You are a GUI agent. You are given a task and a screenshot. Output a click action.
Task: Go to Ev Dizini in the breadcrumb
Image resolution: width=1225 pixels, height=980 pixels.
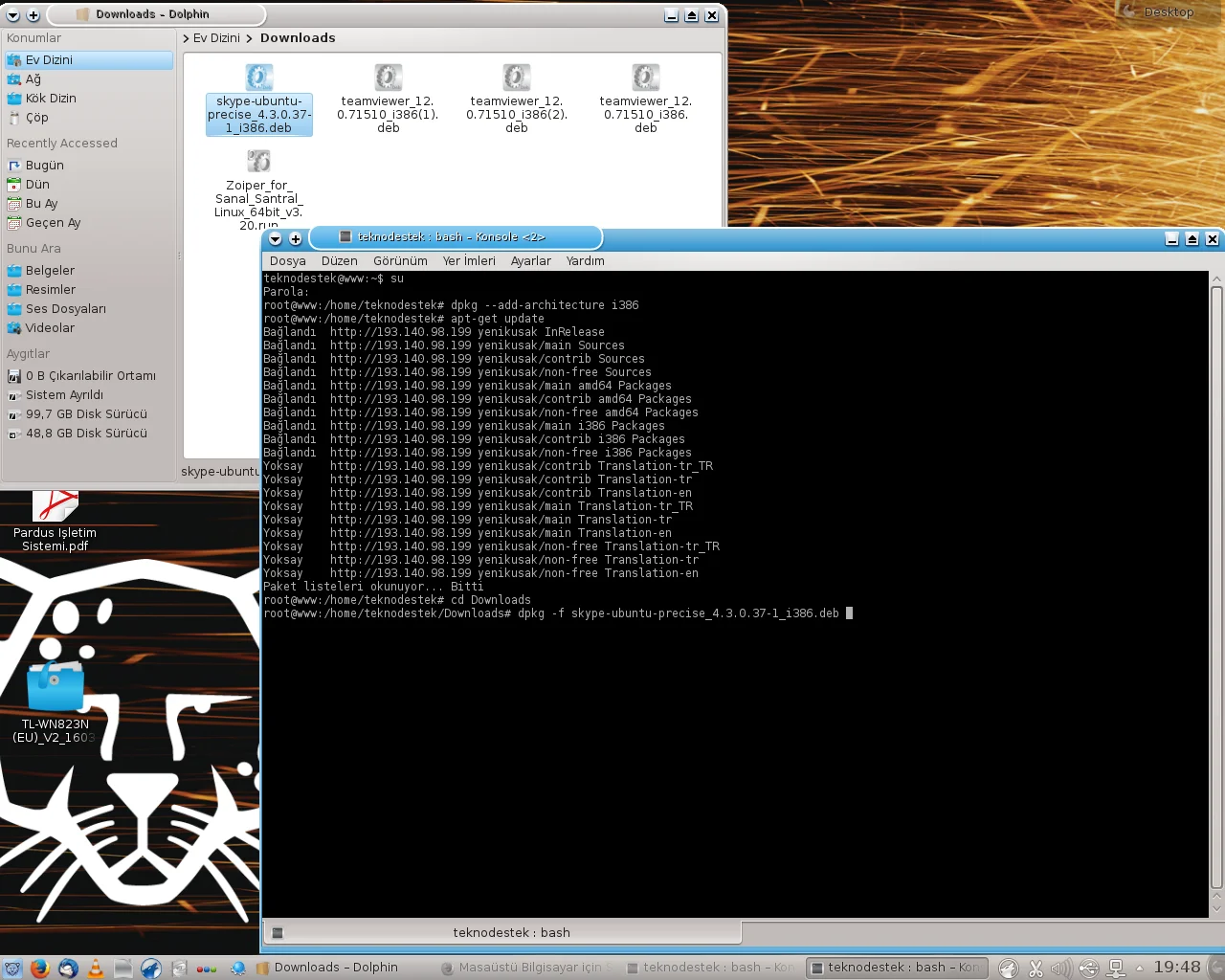[216, 38]
